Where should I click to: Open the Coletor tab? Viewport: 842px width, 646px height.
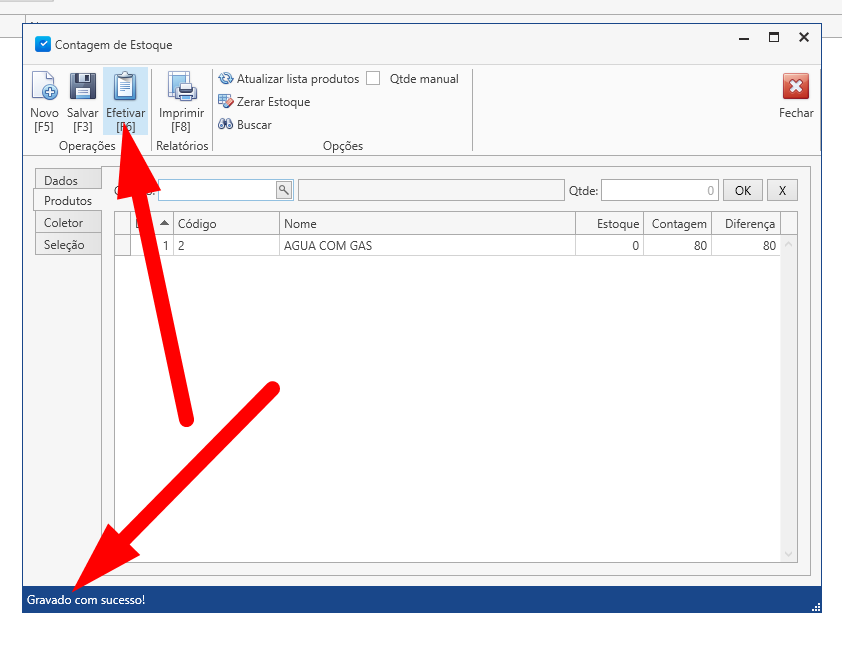click(63, 223)
